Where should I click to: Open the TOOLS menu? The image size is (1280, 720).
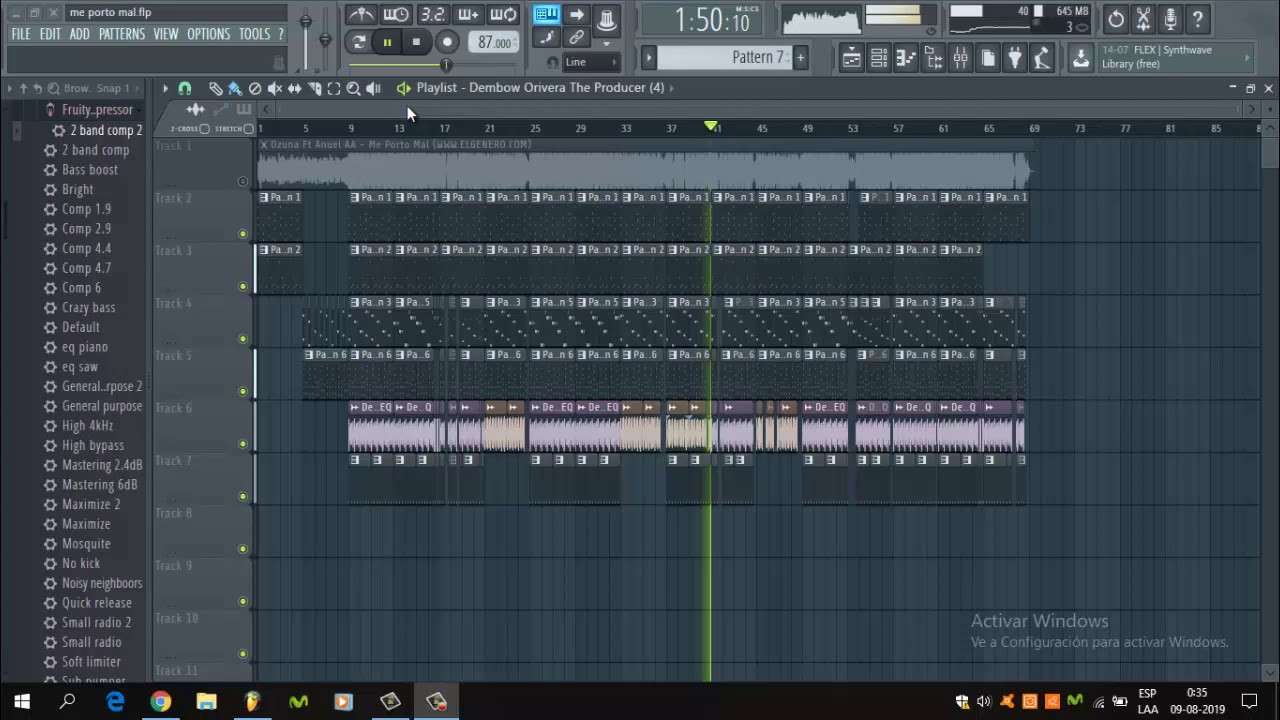tap(254, 34)
